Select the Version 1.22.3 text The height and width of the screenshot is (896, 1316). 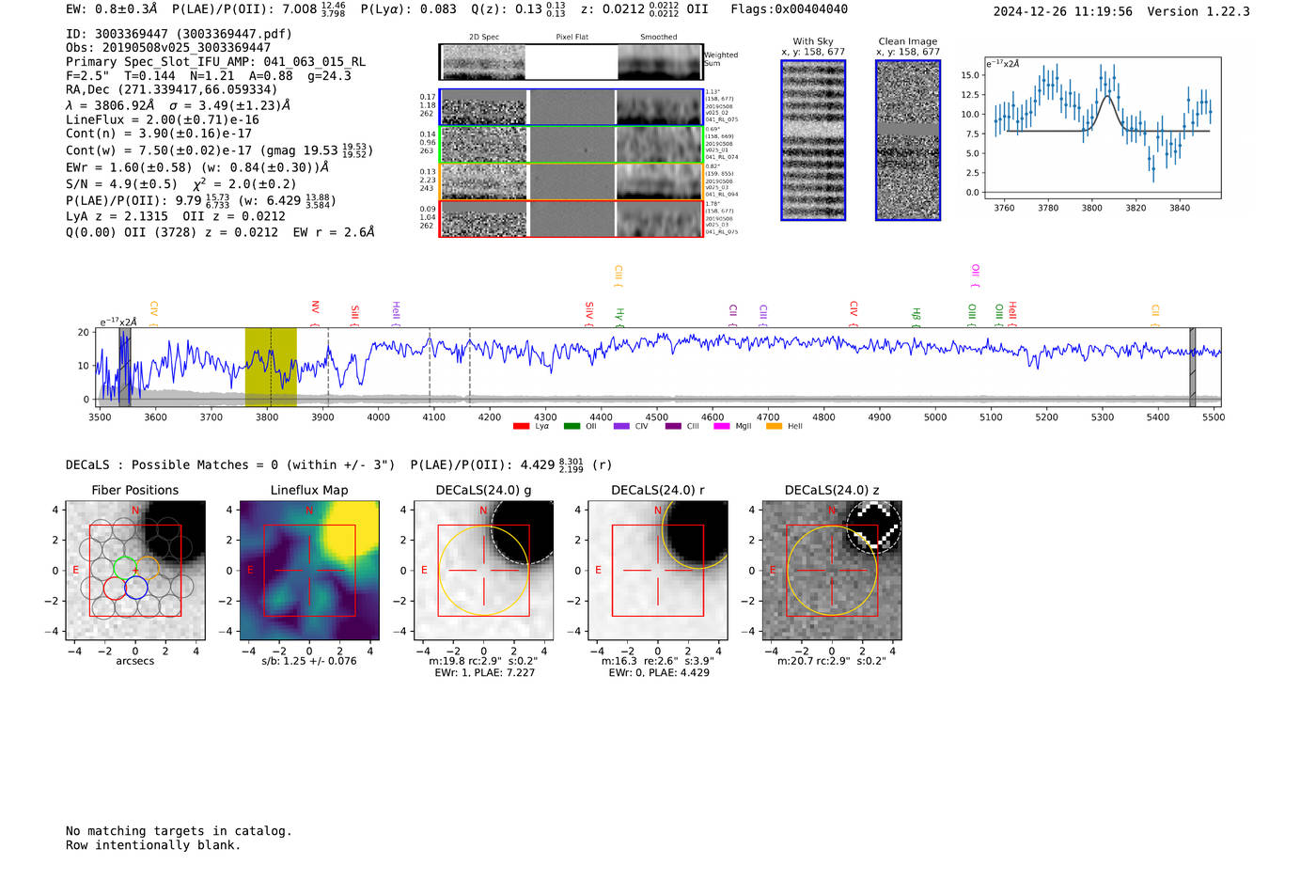tap(1198, 11)
